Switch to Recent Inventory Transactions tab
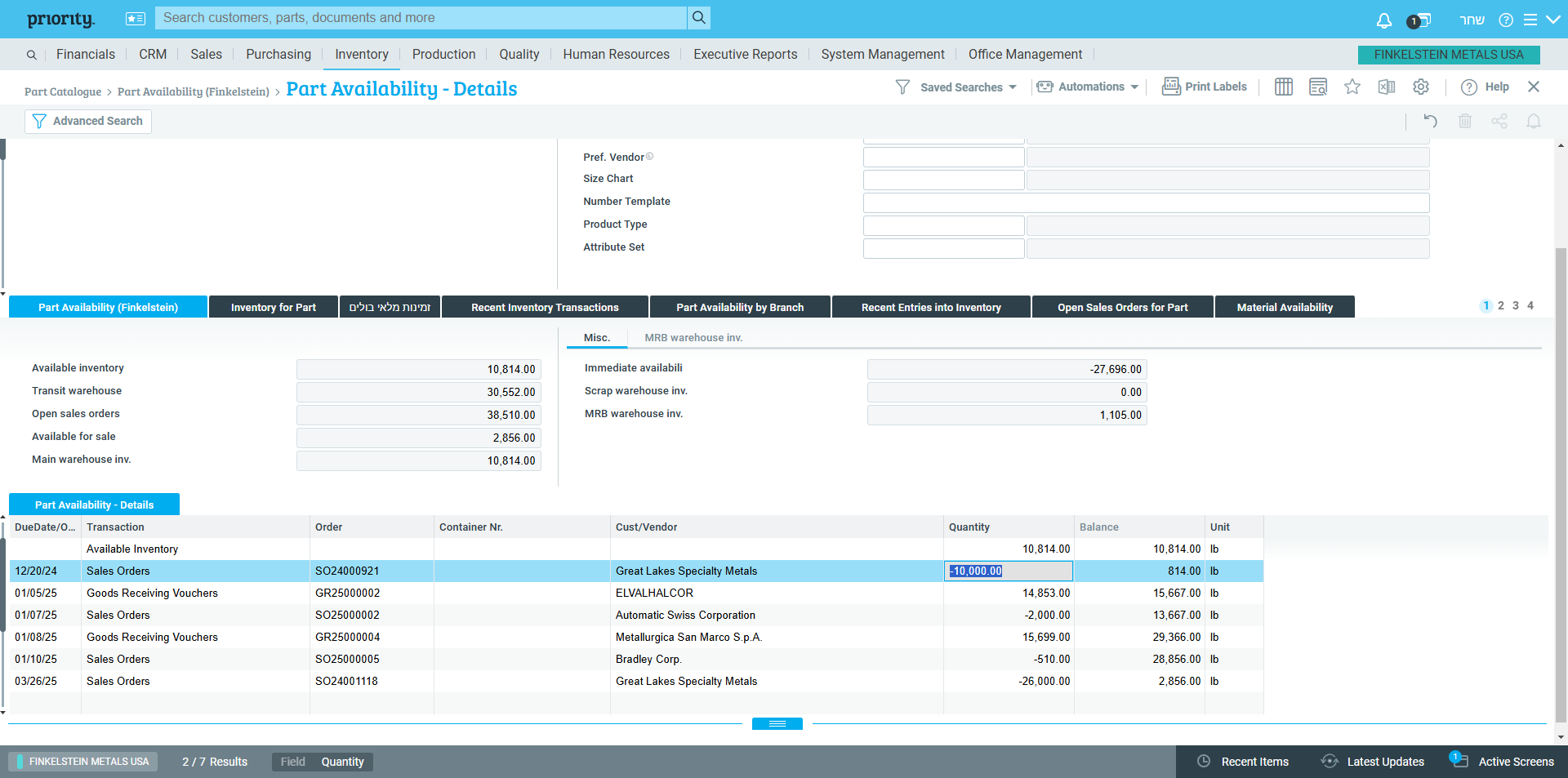This screenshot has height=778, width=1568. (x=545, y=307)
